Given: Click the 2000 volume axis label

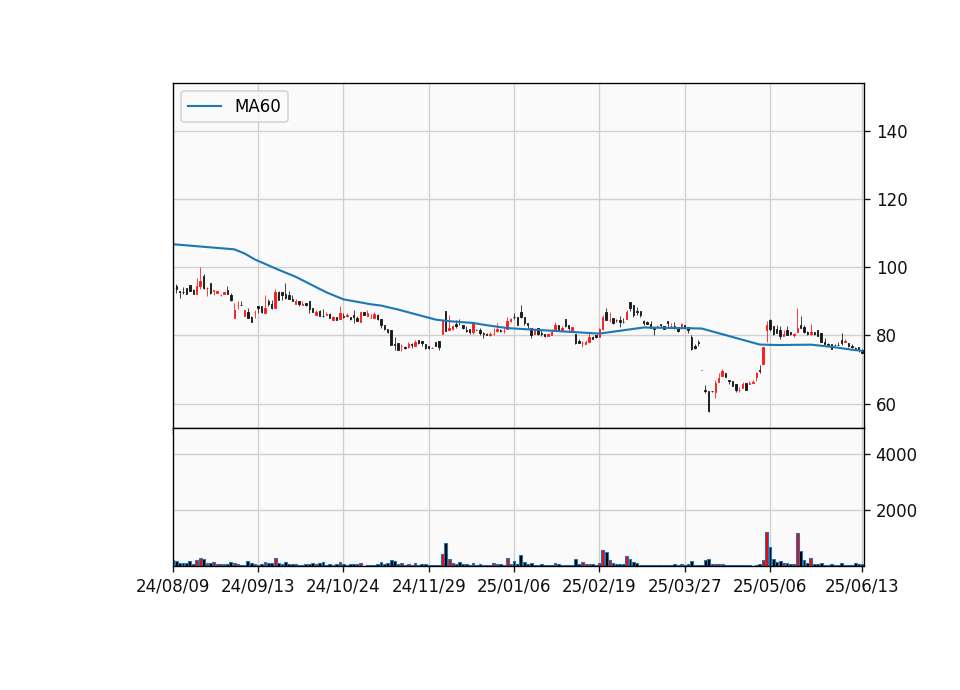Looking at the screenshot, I should (x=896, y=511).
